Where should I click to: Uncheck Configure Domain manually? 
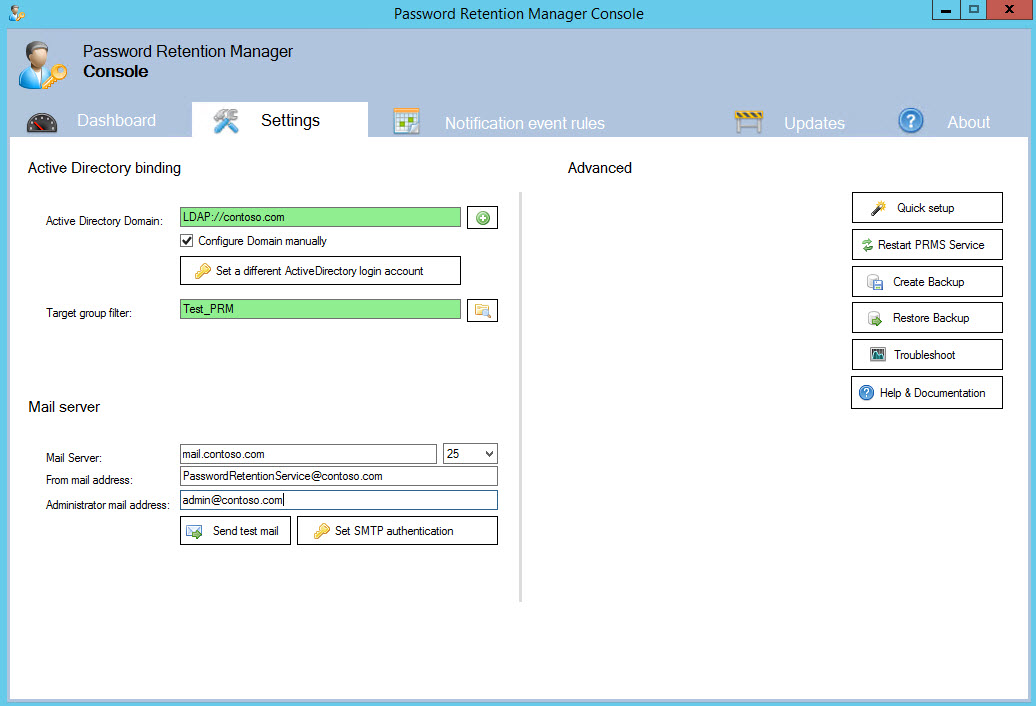(186, 240)
